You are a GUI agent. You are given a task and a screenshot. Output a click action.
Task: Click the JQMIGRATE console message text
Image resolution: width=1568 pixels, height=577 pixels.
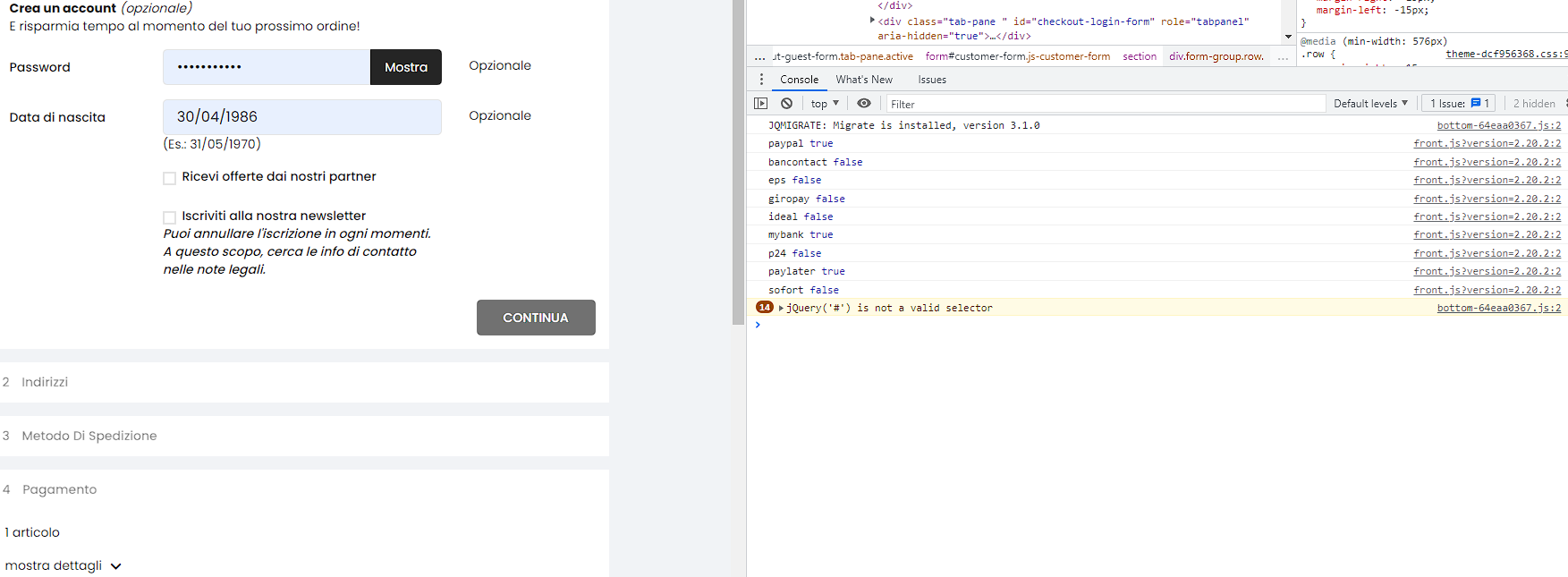click(x=903, y=125)
